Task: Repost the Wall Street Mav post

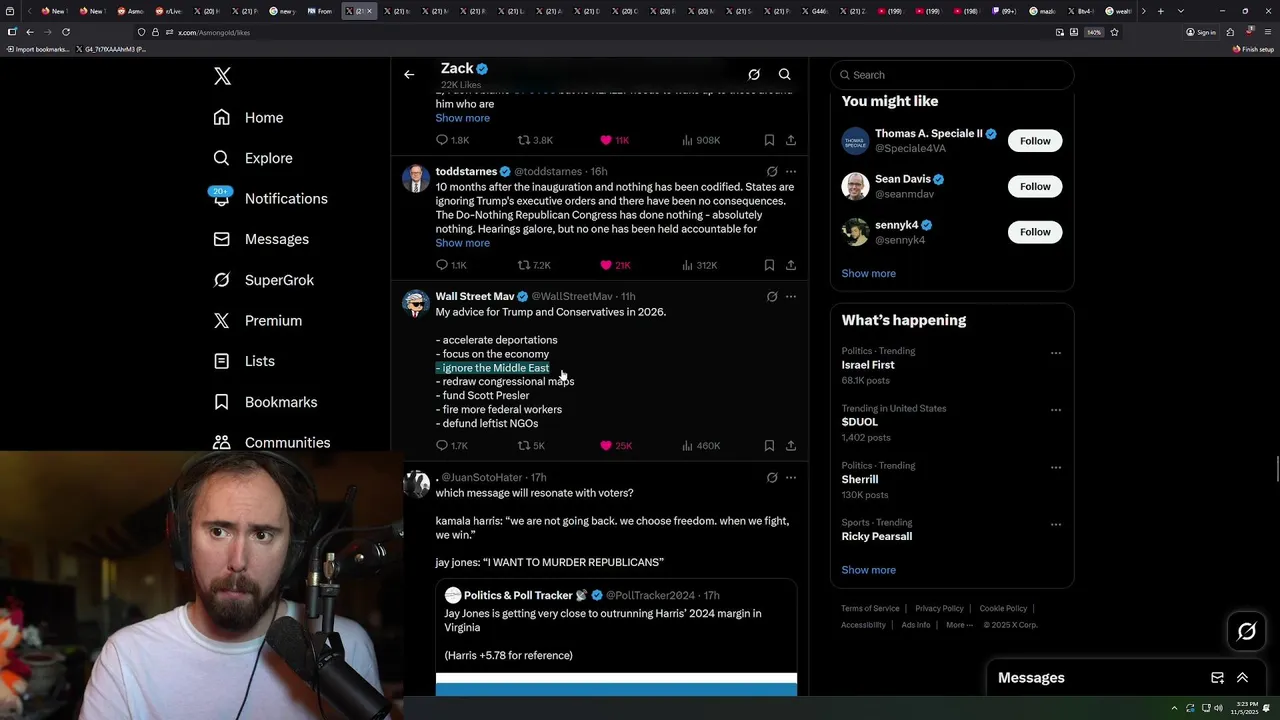Action: (x=524, y=445)
